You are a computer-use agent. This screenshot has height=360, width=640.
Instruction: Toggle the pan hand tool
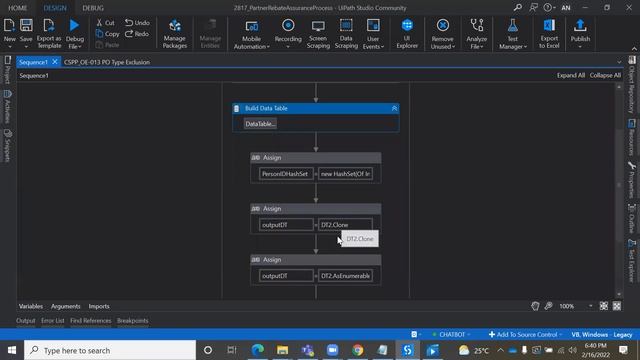pos(535,306)
